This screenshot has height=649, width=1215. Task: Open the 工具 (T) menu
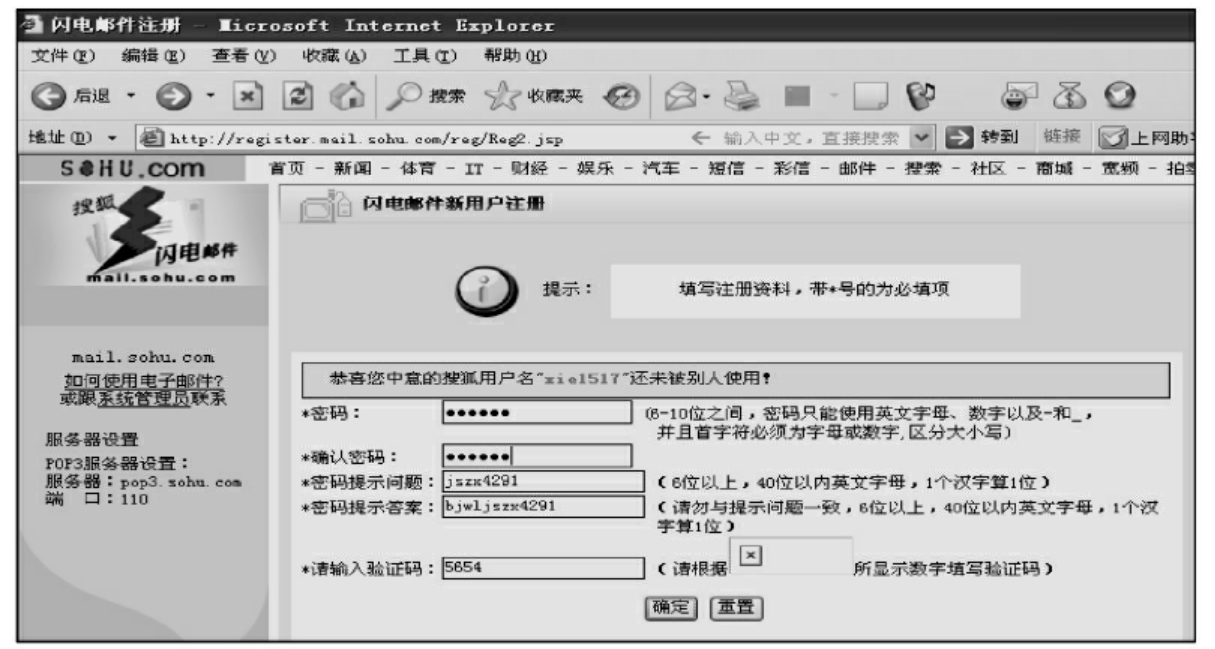point(425,54)
